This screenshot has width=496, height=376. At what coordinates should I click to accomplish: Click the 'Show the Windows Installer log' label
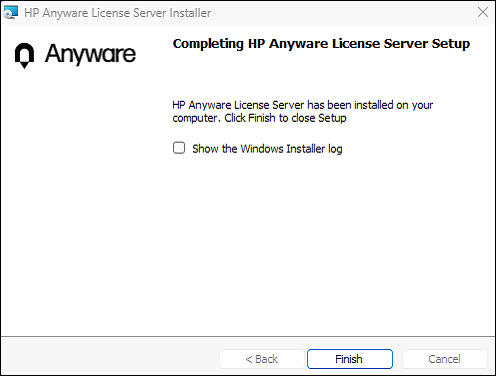coord(267,149)
